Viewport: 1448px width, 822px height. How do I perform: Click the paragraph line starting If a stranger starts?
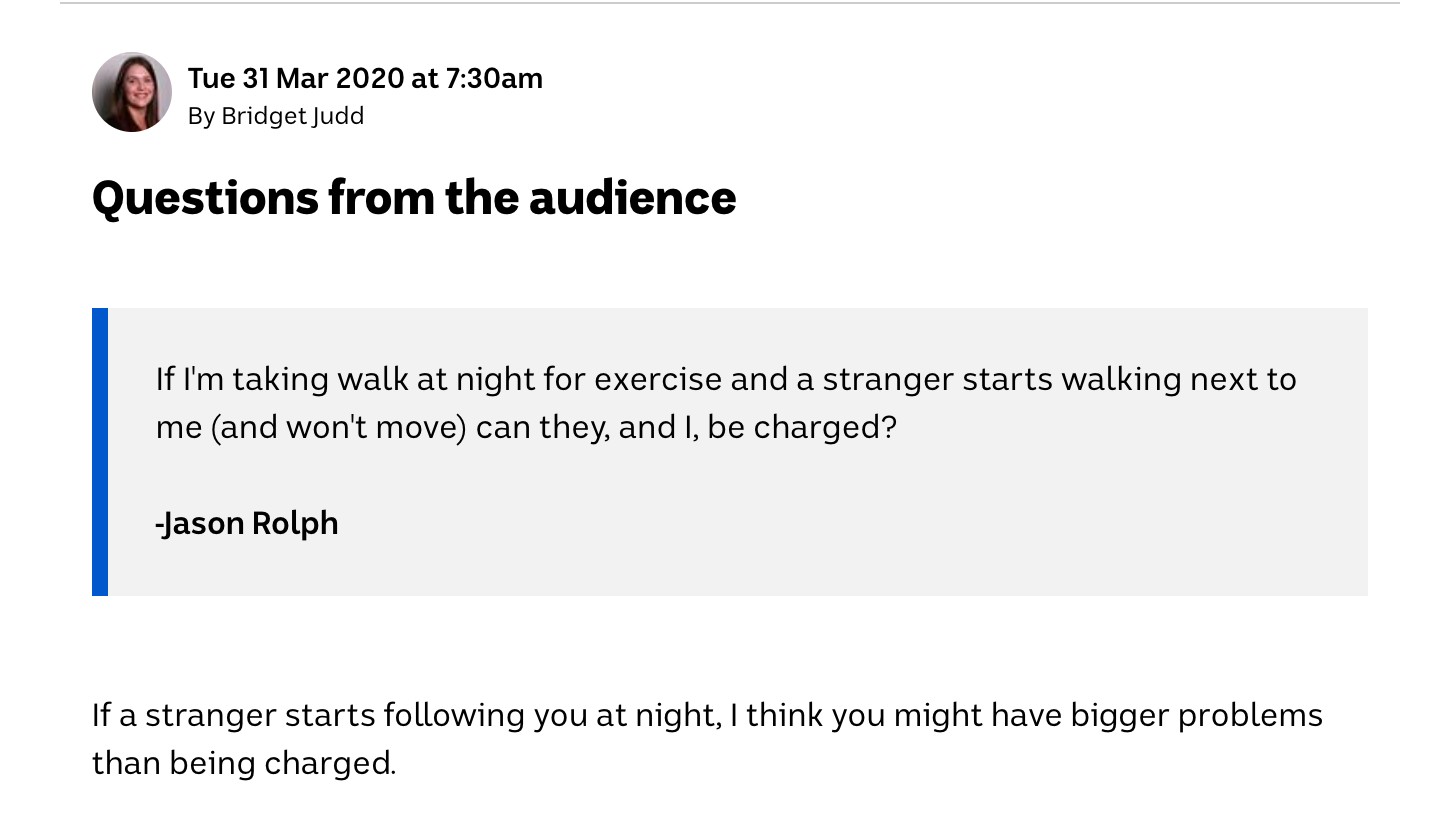(707, 716)
